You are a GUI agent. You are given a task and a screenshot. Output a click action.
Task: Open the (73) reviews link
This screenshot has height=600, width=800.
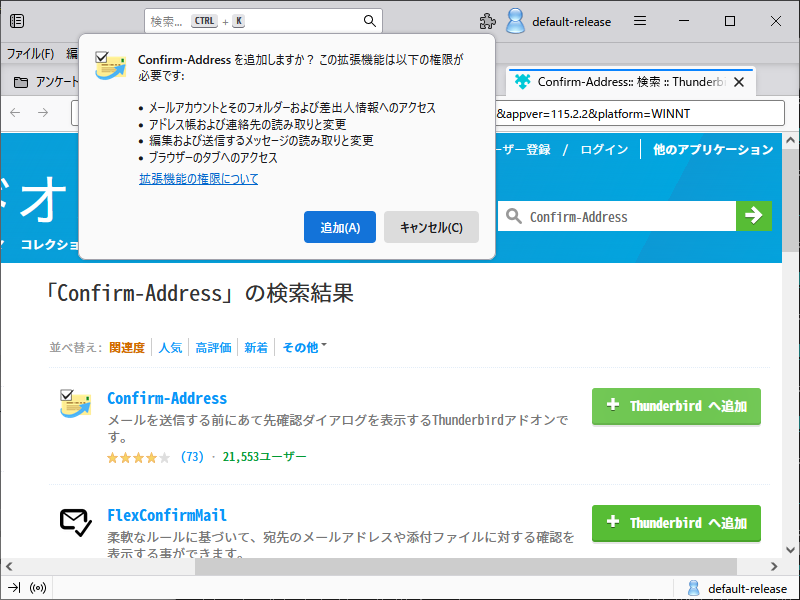[x=192, y=457]
